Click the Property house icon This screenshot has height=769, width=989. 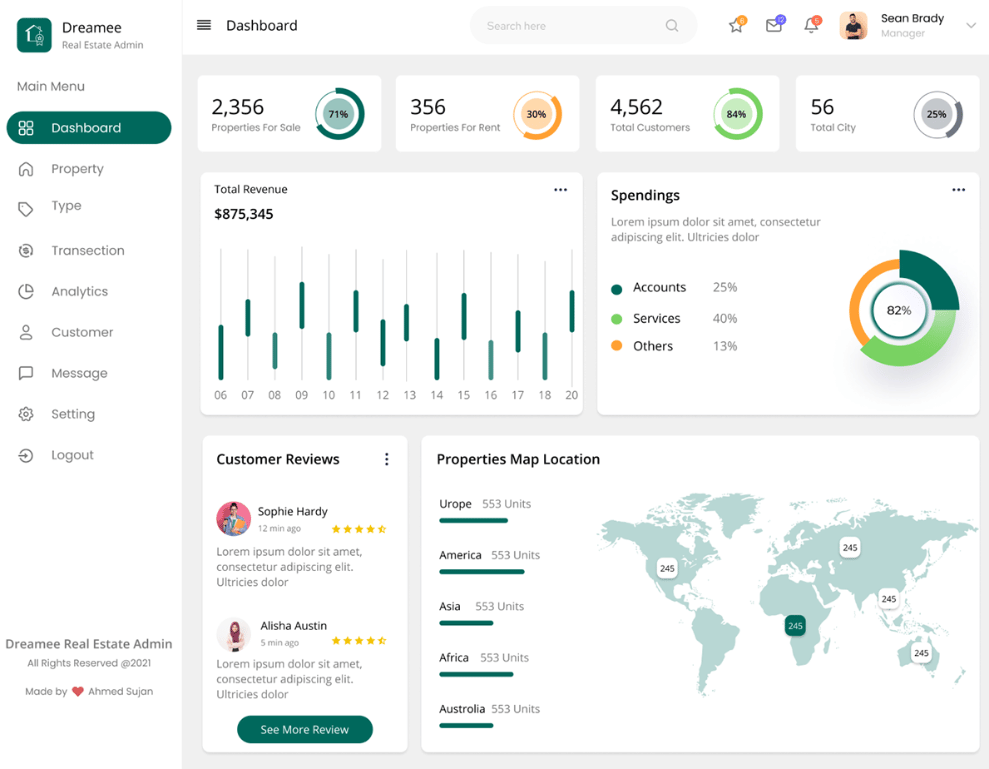click(x=26, y=169)
